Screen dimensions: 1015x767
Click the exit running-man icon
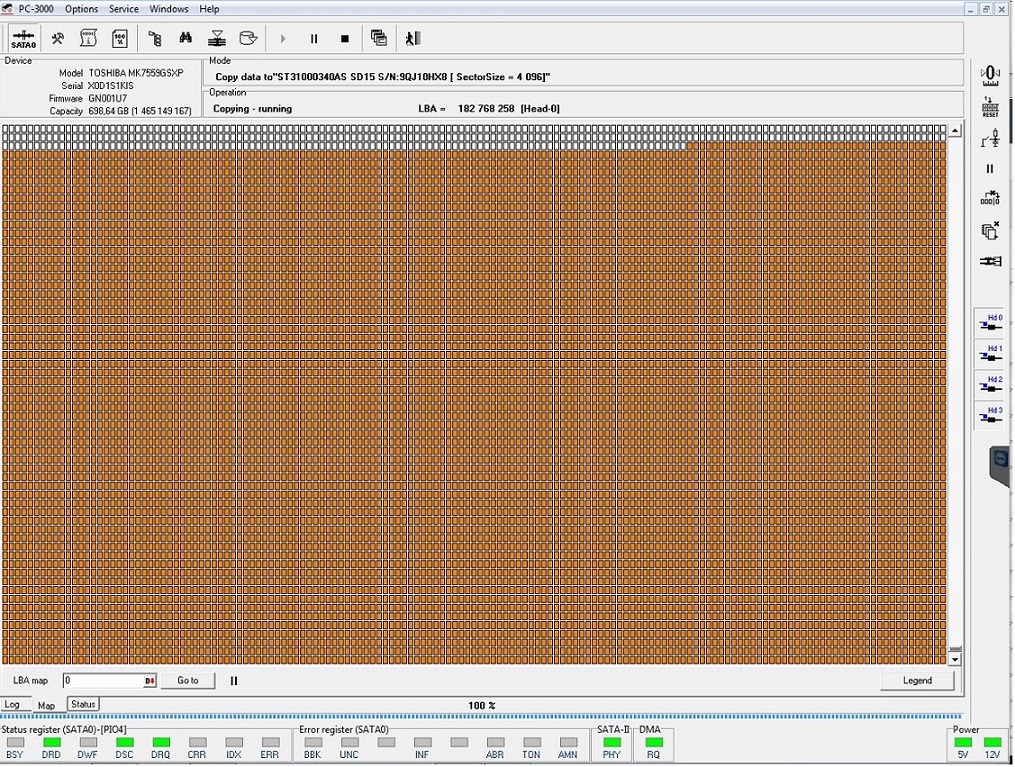pyautogui.click(x=413, y=39)
